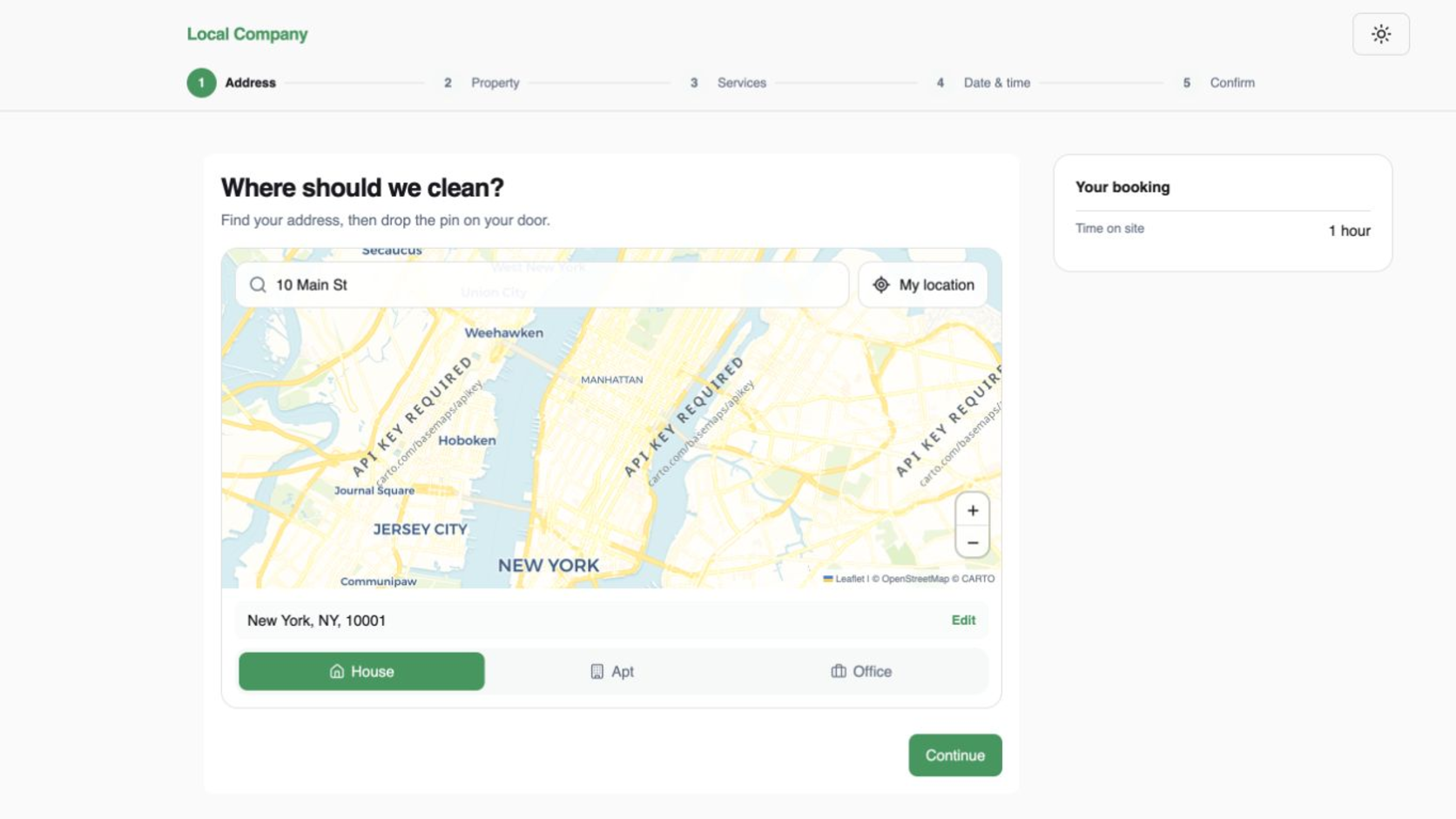The image size is (1456, 819).
Task: Open the Local Company home link
Action: 246,34
